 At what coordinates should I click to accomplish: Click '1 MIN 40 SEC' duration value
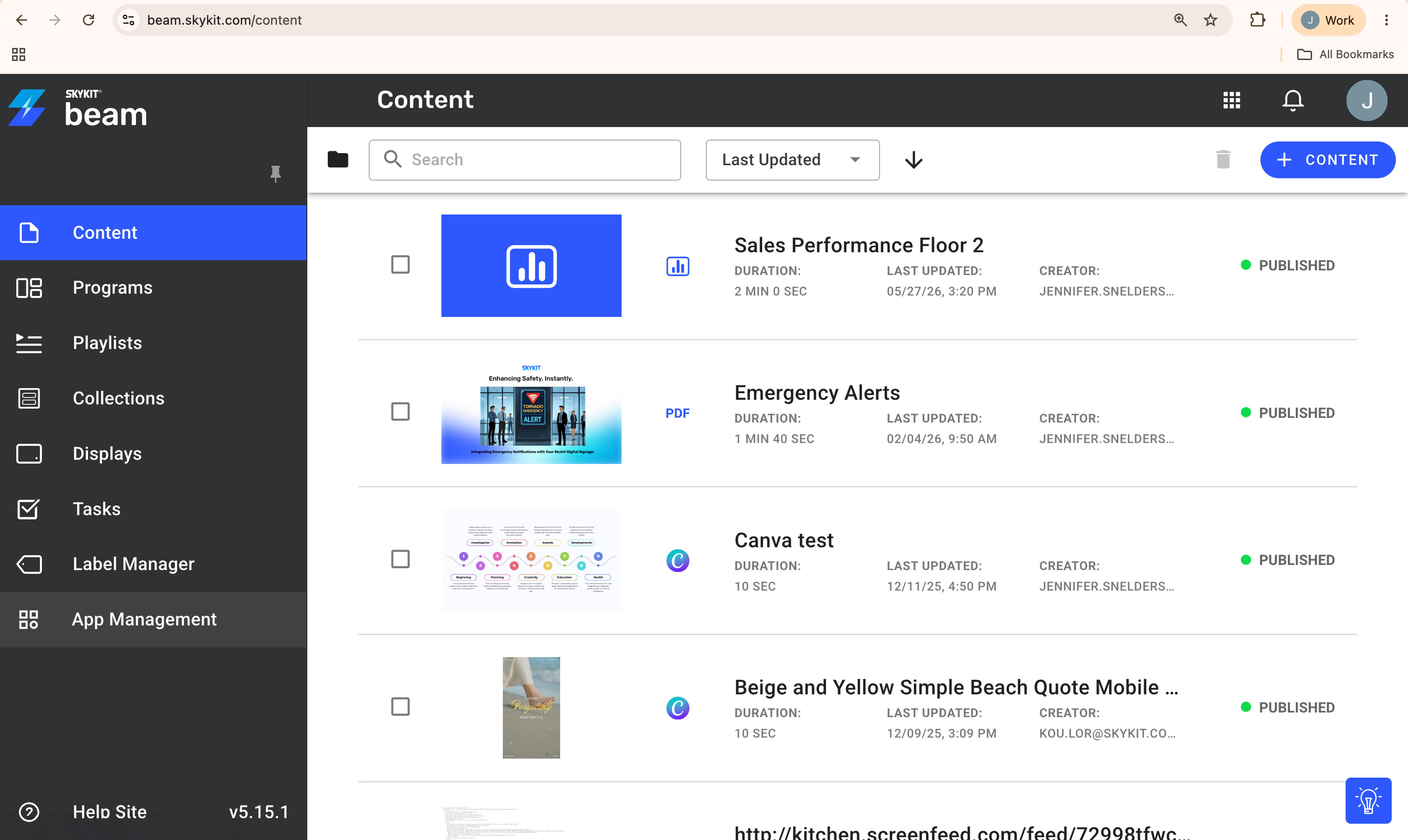click(x=774, y=439)
